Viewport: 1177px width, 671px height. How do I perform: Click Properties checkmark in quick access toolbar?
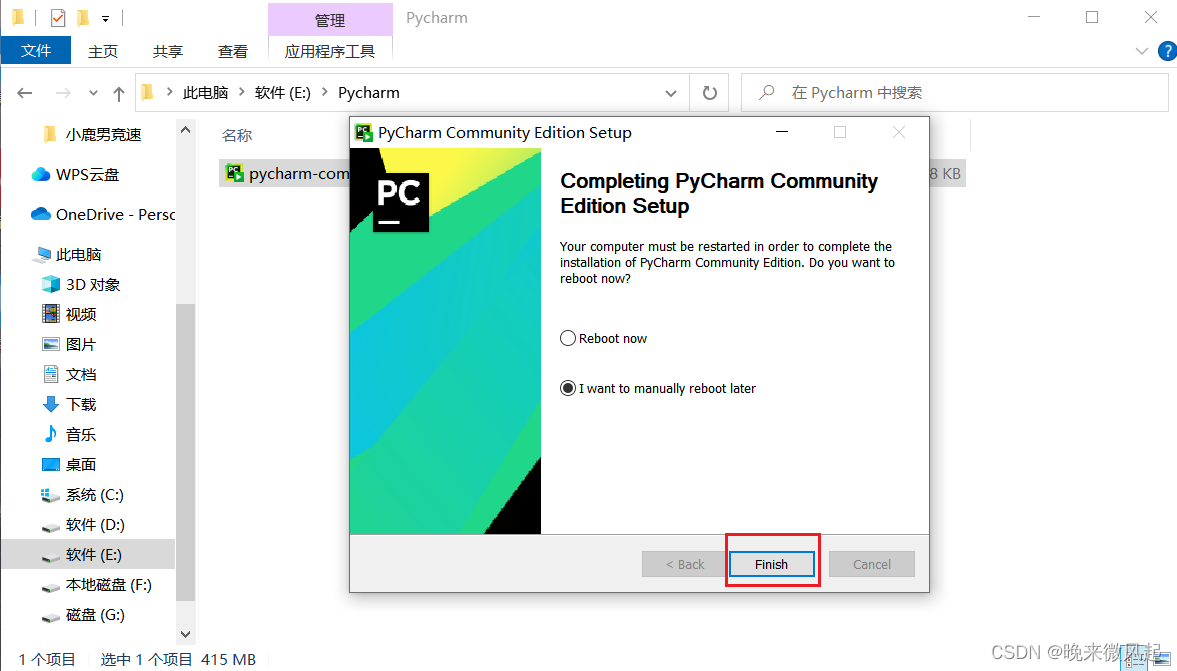click(58, 17)
